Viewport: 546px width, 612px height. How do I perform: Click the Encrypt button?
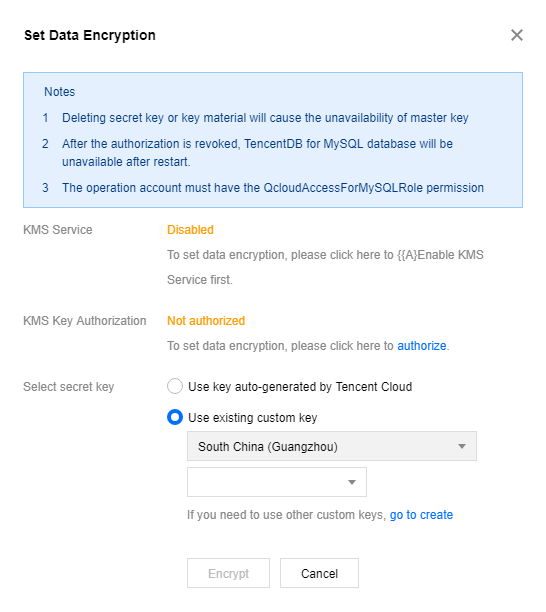(228, 573)
